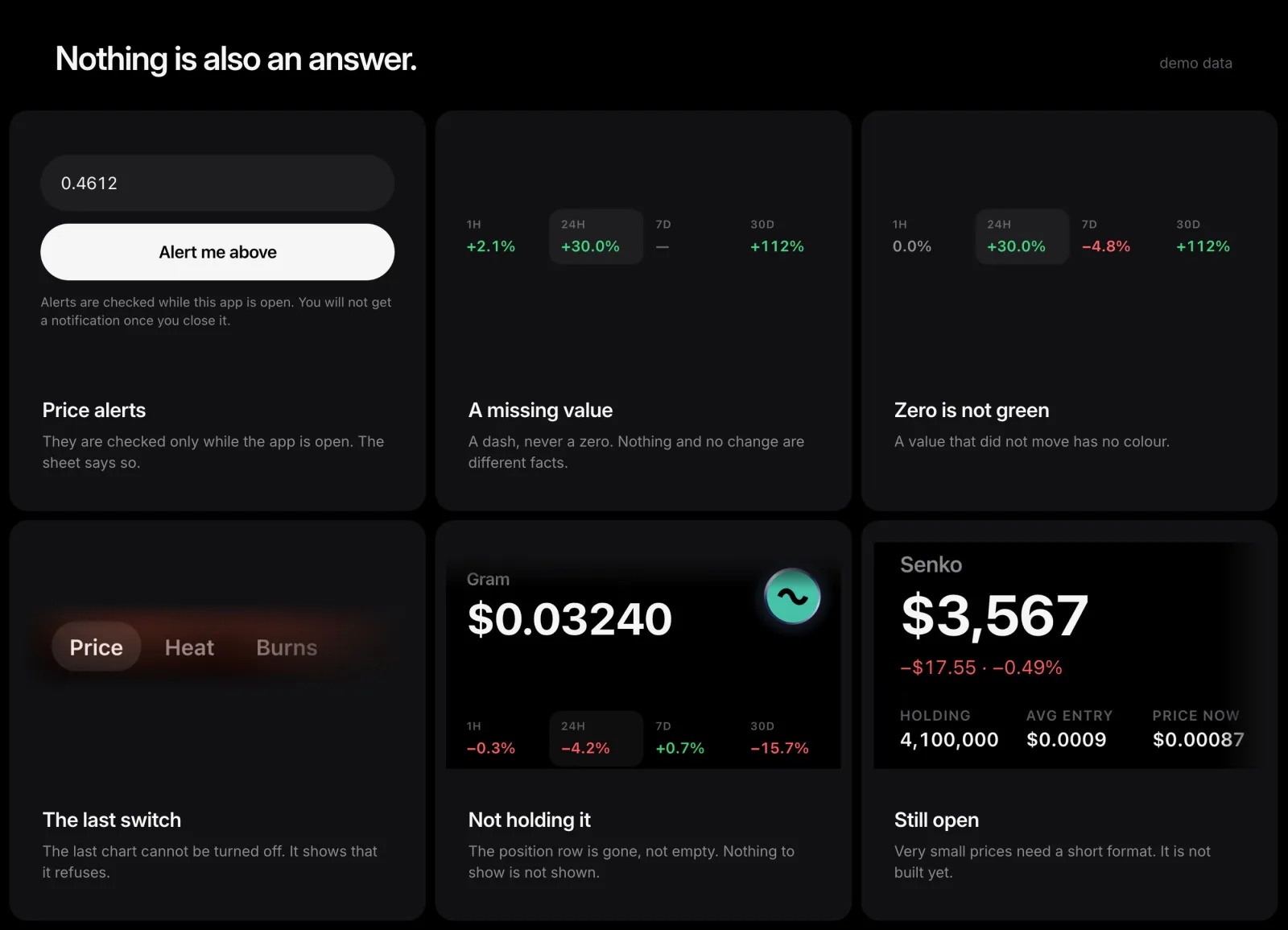The height and width of the screenshot is (930, 1288).
Task: Select the 1H period showing +2.1%
Action: (491, 237)
